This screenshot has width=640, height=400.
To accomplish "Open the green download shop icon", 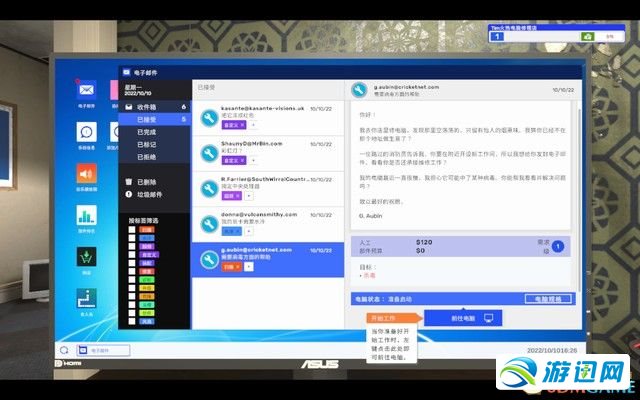I will click(87, 255).
